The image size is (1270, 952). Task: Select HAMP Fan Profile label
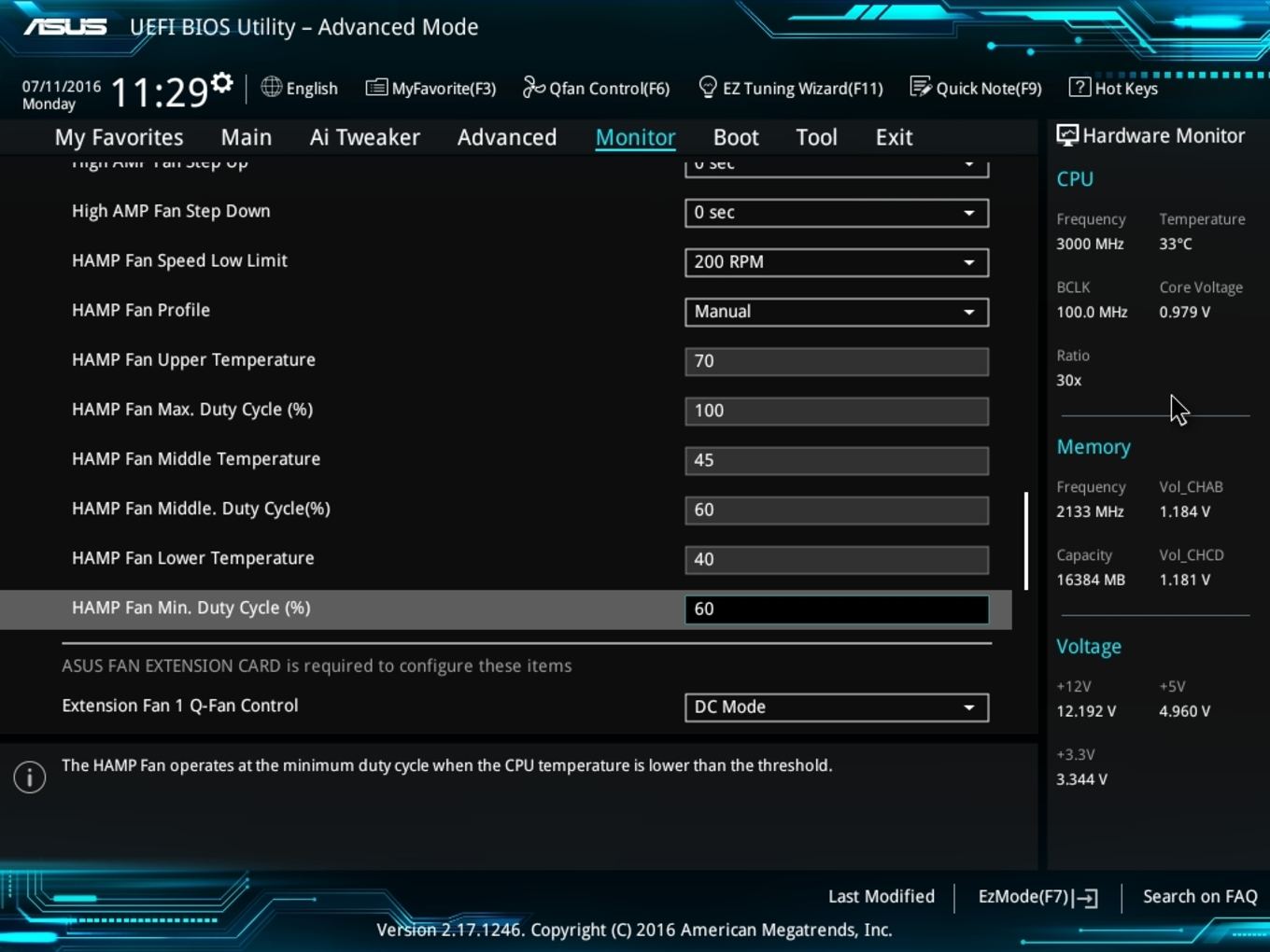point(141,310)
